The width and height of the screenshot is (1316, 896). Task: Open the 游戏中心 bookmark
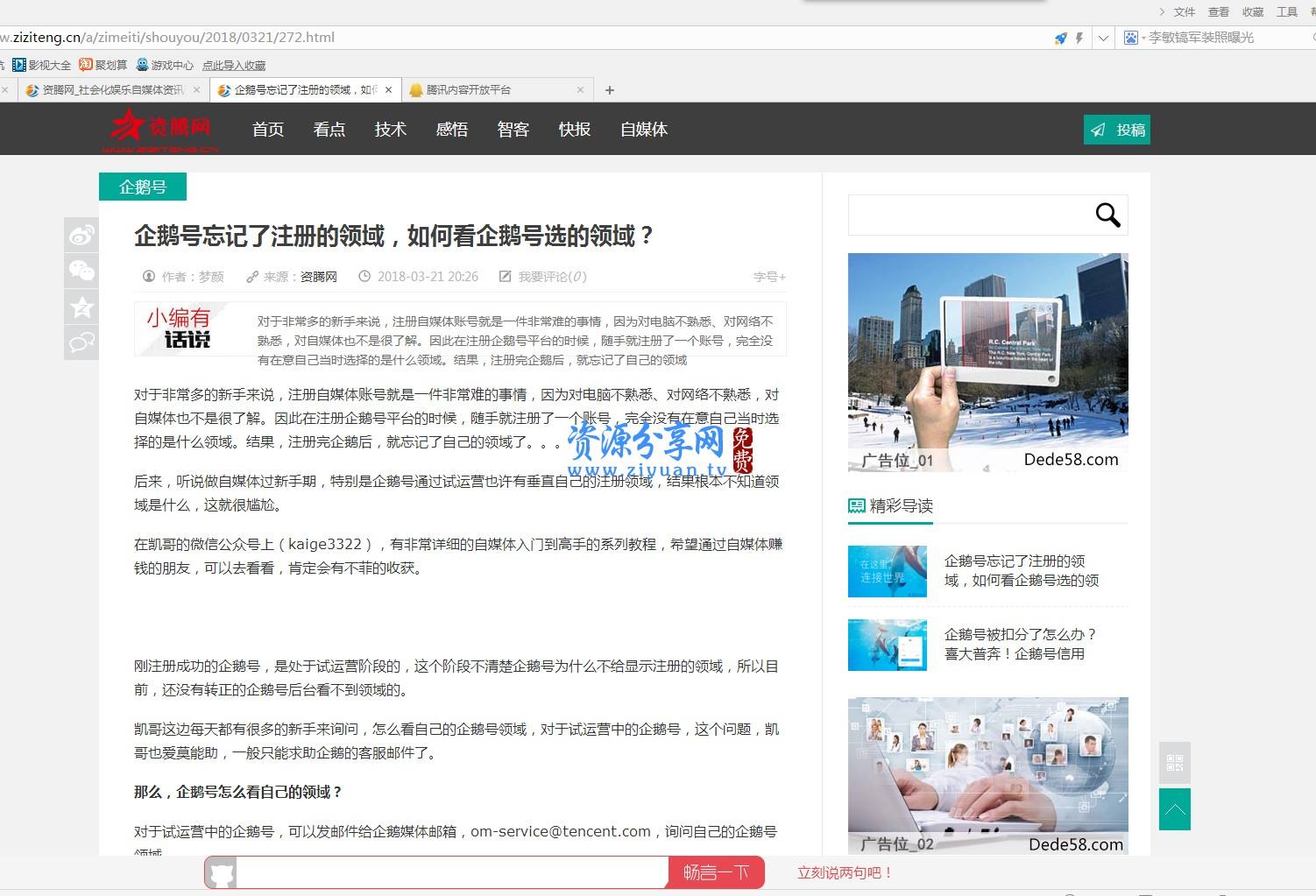[x=165, y=65]
